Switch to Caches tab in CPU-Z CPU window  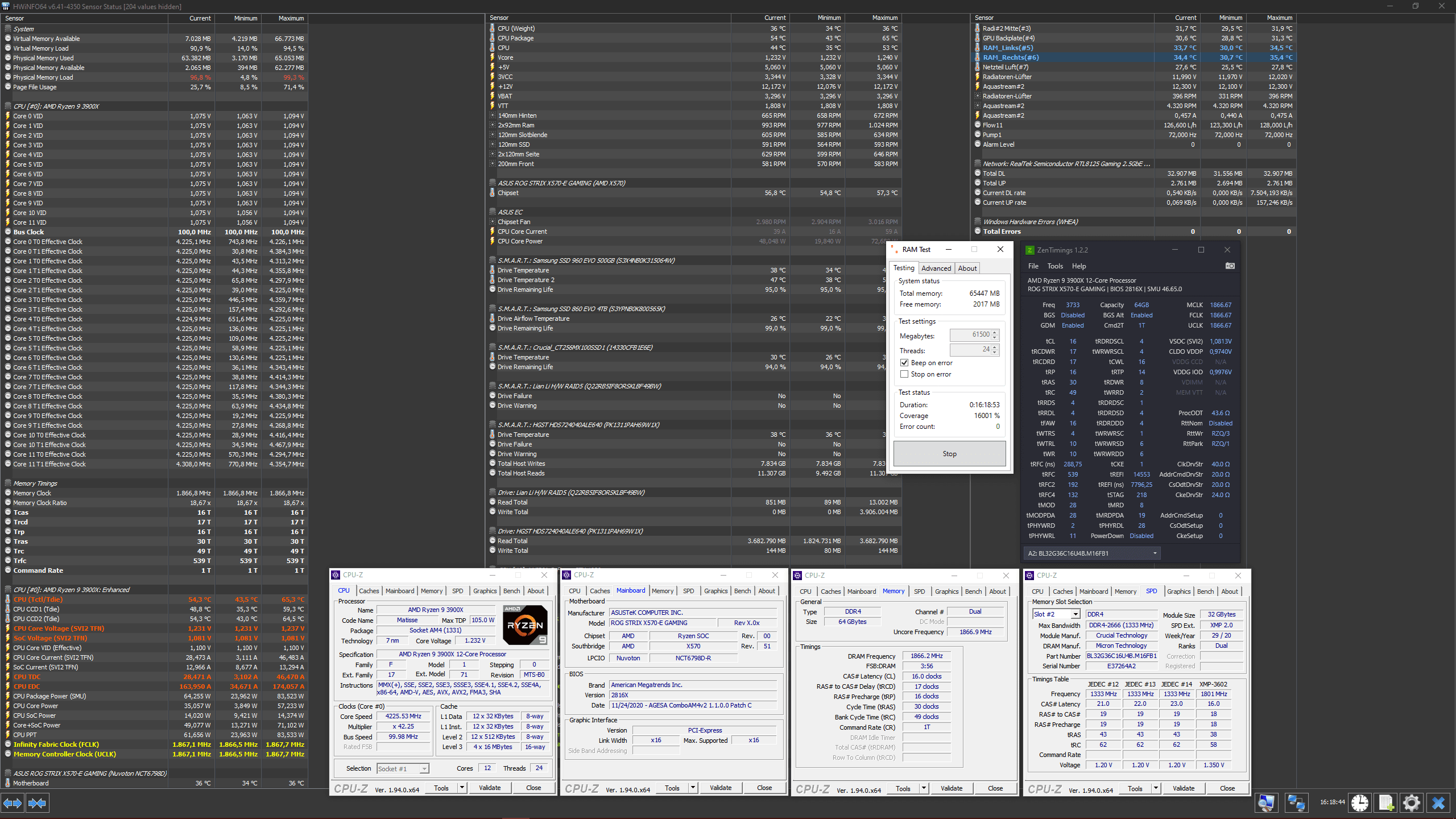click(x=369, y=591)
